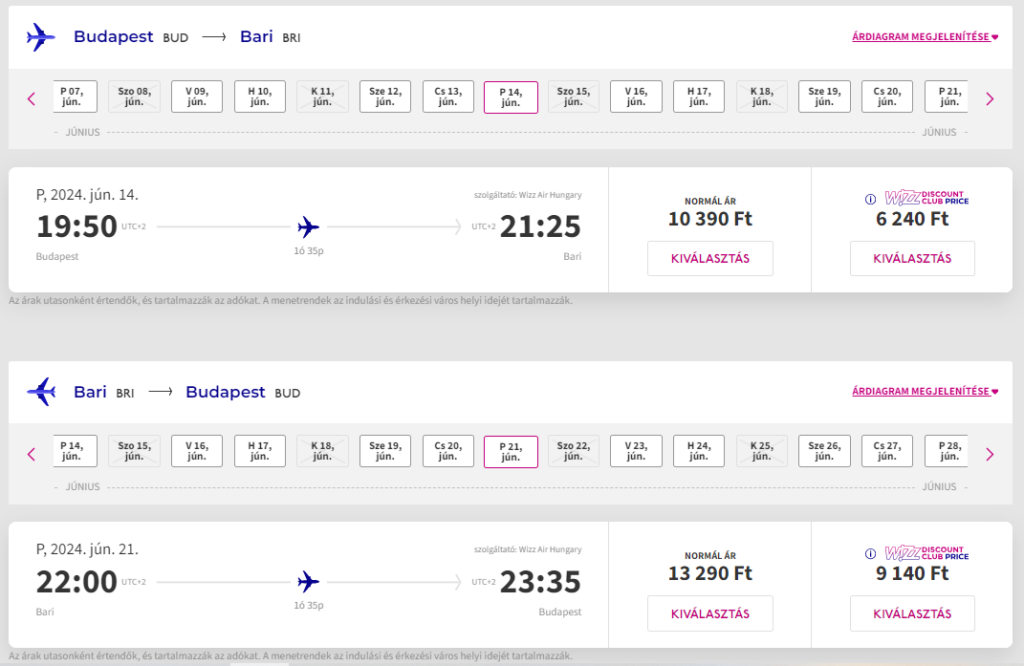The height and width of the screenshot is (666, 1024).
Task: Open info icon beside 9 140 Ft Discount Club price
Action: tap(869, 553)
